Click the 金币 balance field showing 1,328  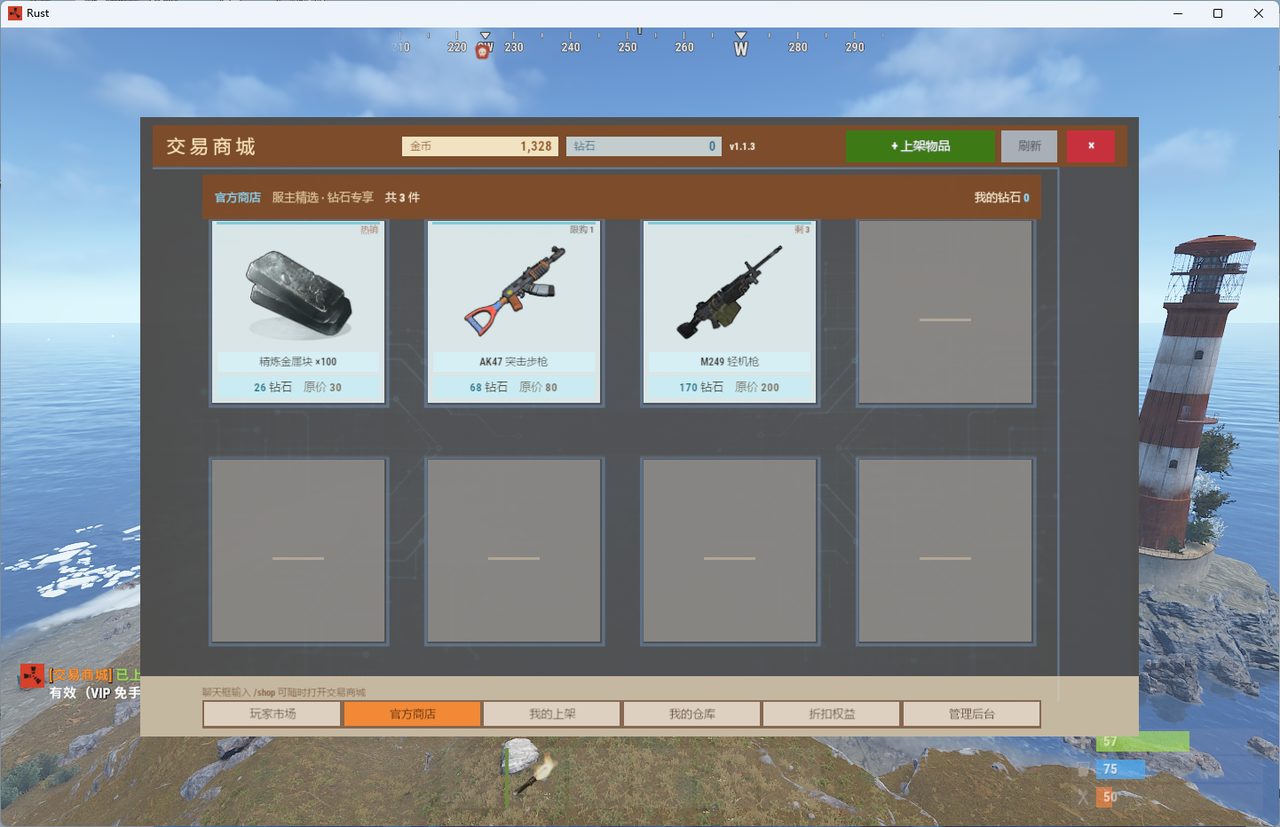pos(479,146)
